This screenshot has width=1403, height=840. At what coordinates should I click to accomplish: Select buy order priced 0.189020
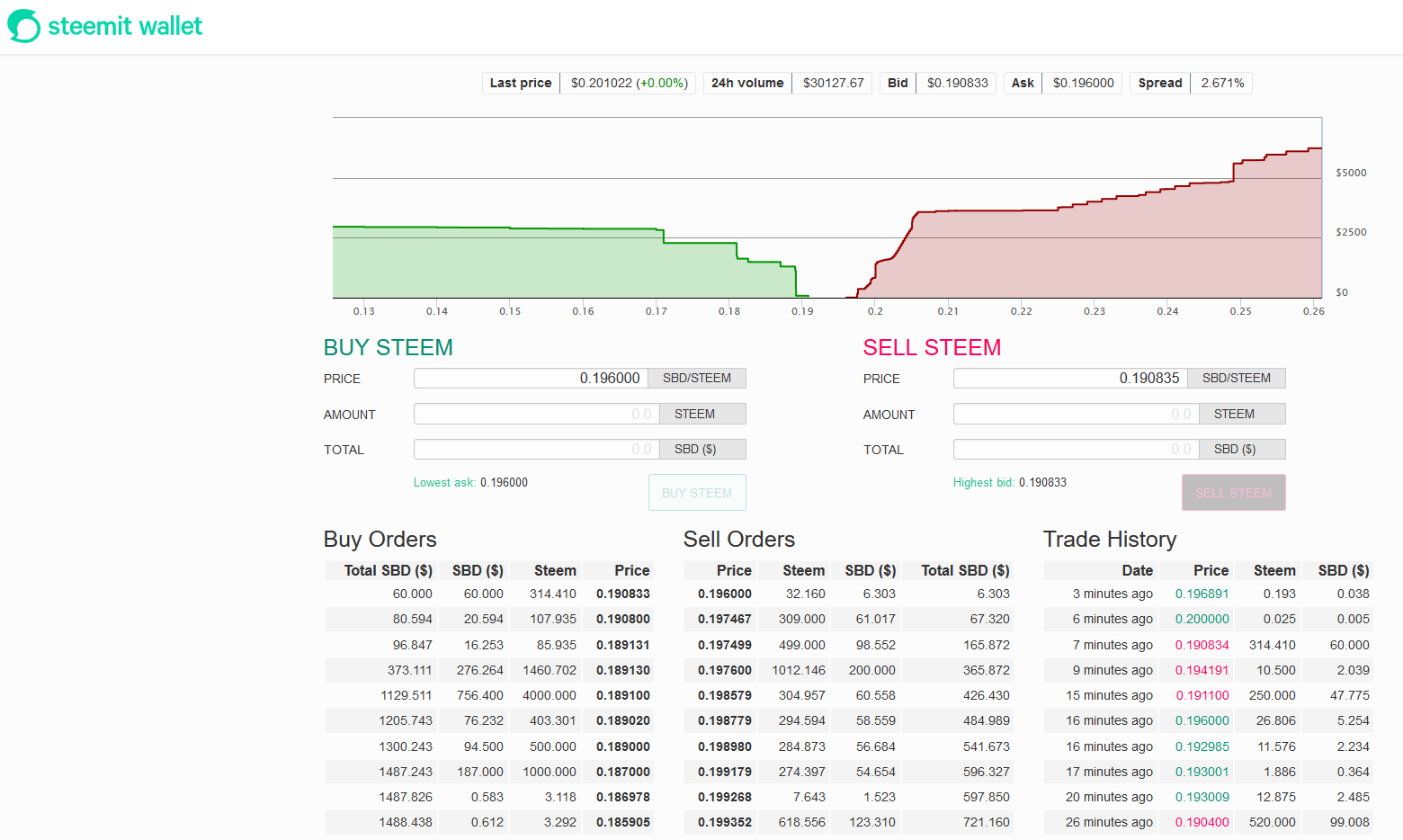pos(488,720)
